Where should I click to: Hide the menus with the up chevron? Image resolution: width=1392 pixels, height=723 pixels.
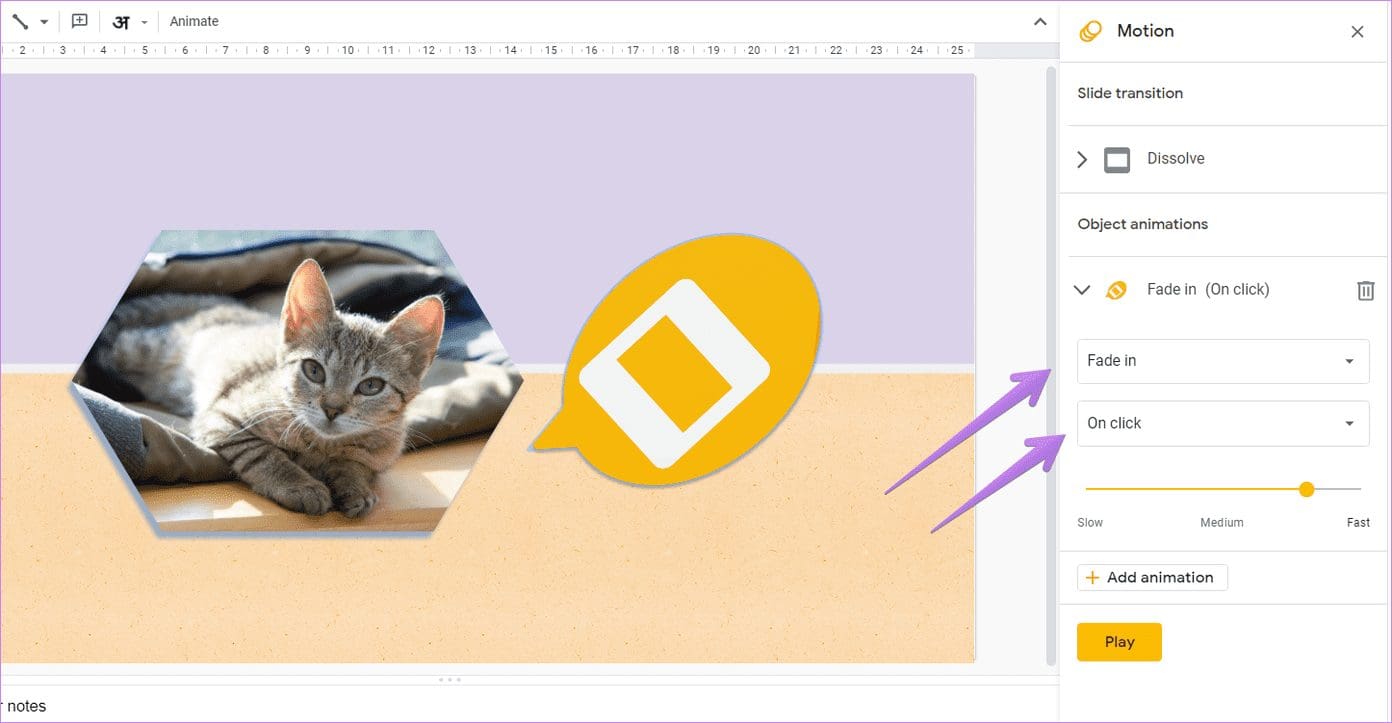tap(1040, 22)
